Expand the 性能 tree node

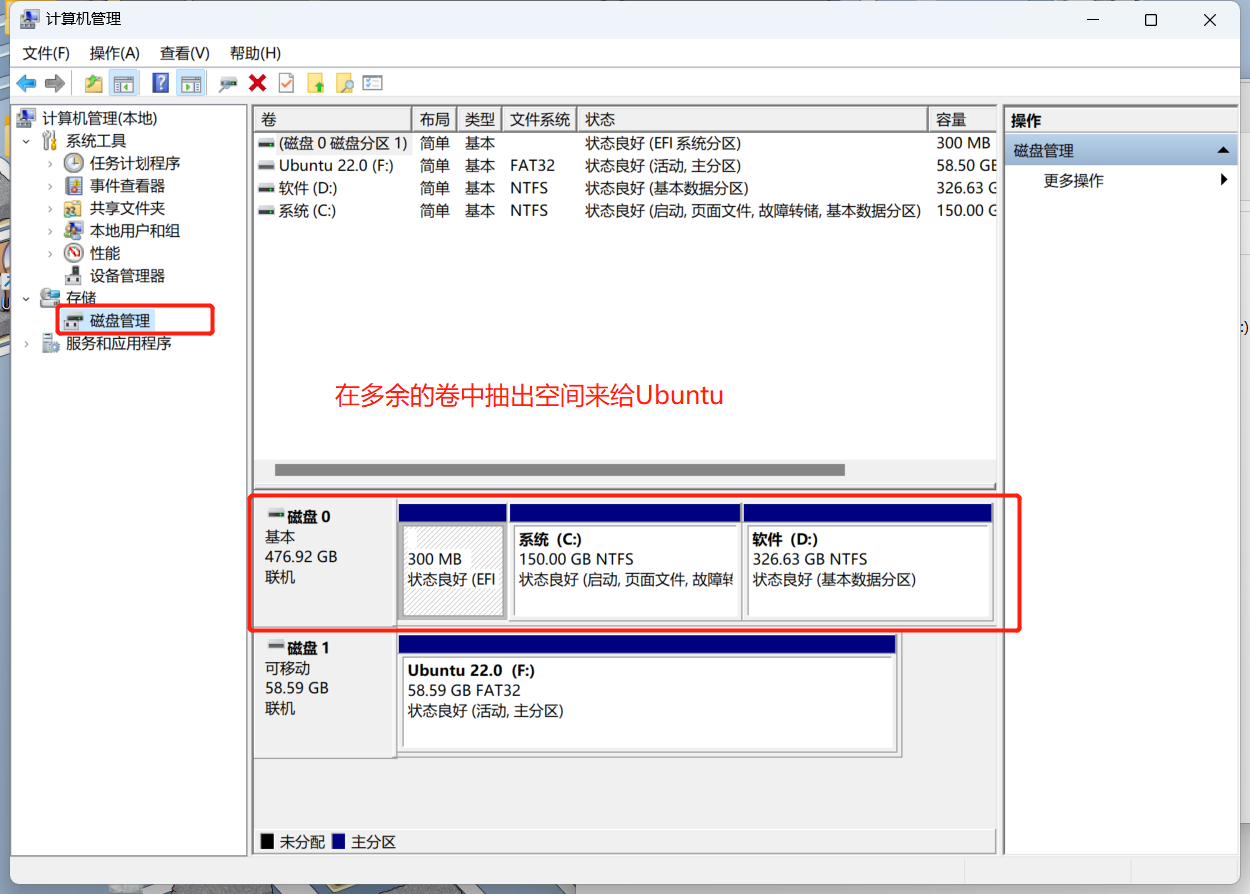(x=50, y=253)
